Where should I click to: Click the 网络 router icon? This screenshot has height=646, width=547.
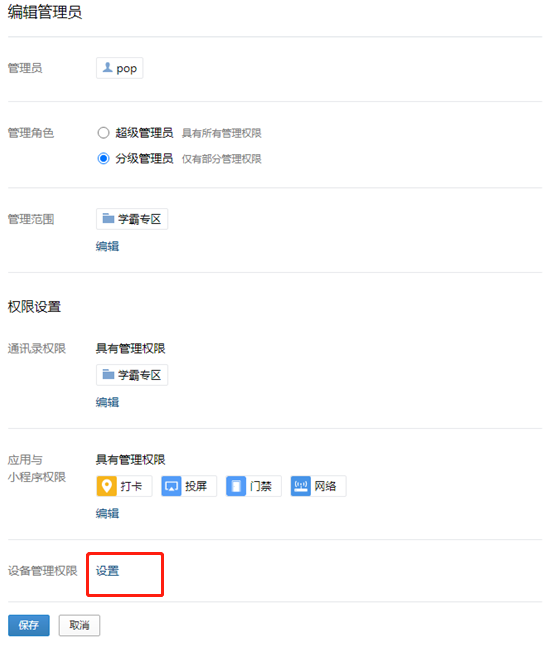(301, 486)
